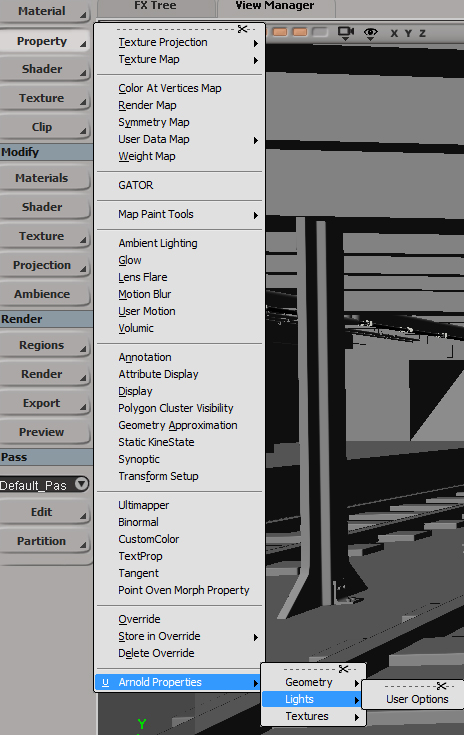This screenshot has height=735, width=464.
Task: Click scissors icon above User Options
Action: 442,686
